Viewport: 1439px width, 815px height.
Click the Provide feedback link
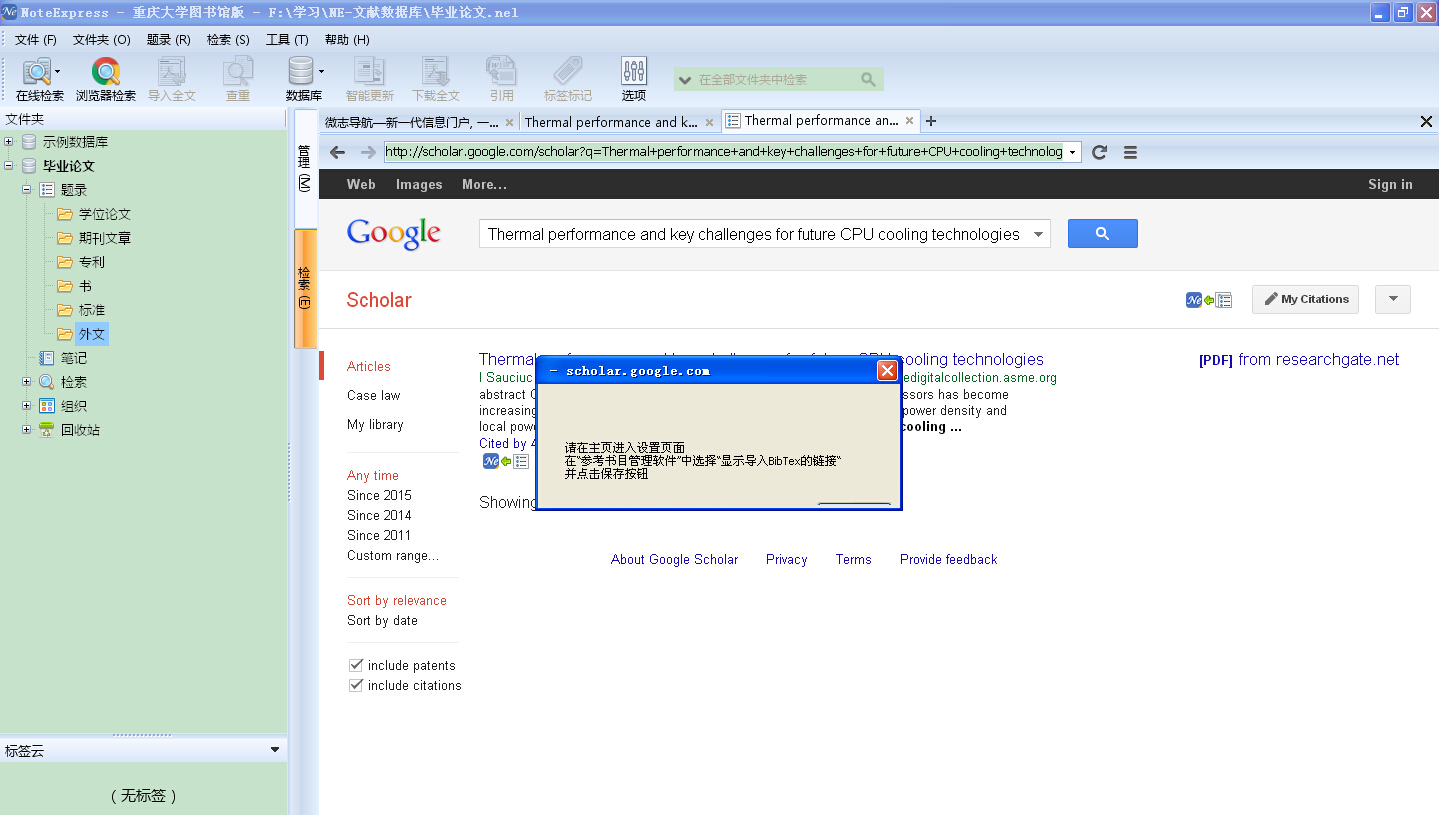pos(948,559)
